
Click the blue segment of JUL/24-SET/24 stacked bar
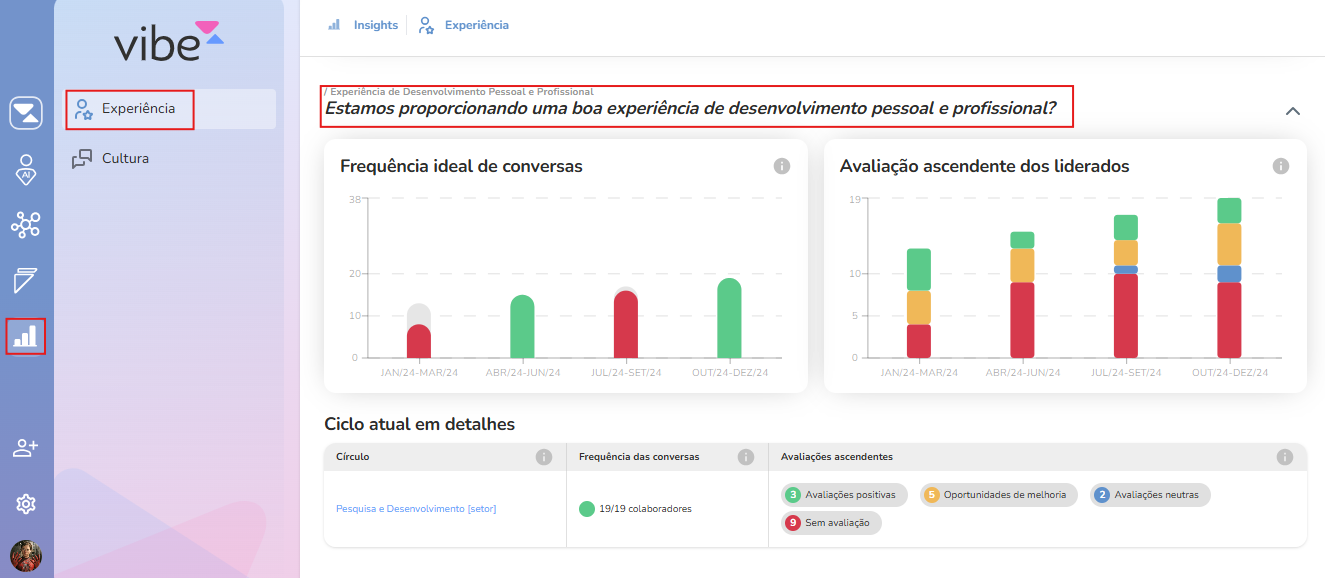point(1126,270)
